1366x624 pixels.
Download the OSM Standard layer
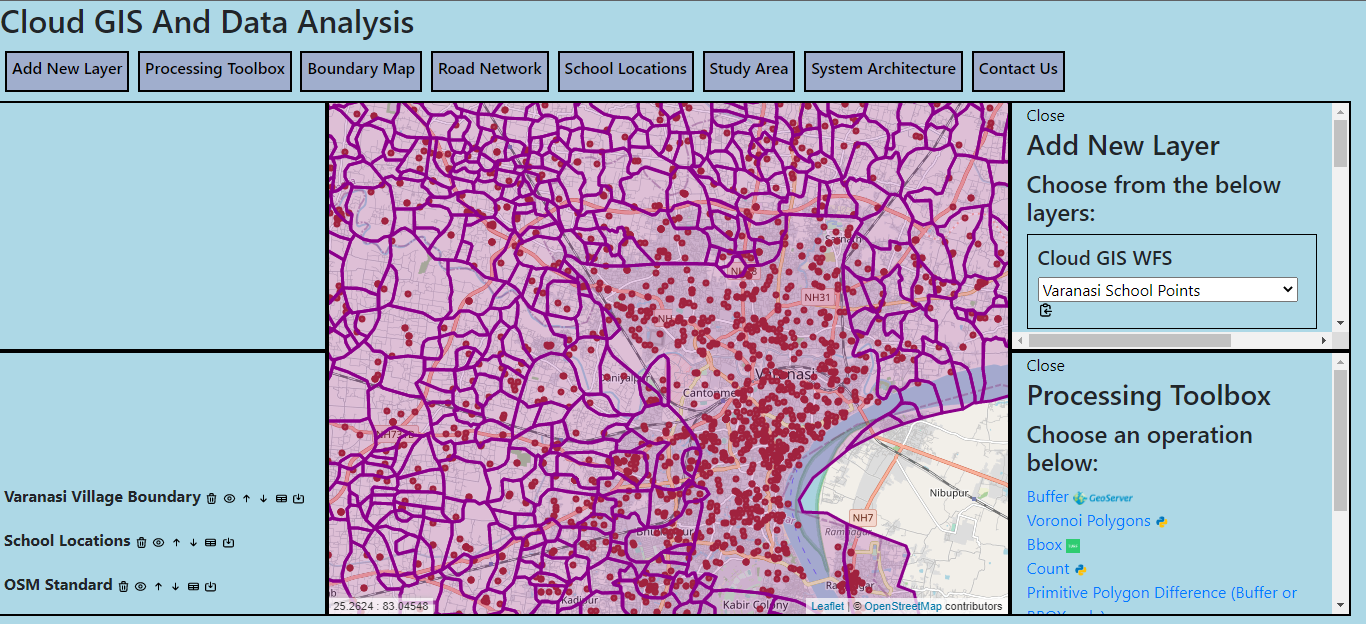click(x=210, y=586)
